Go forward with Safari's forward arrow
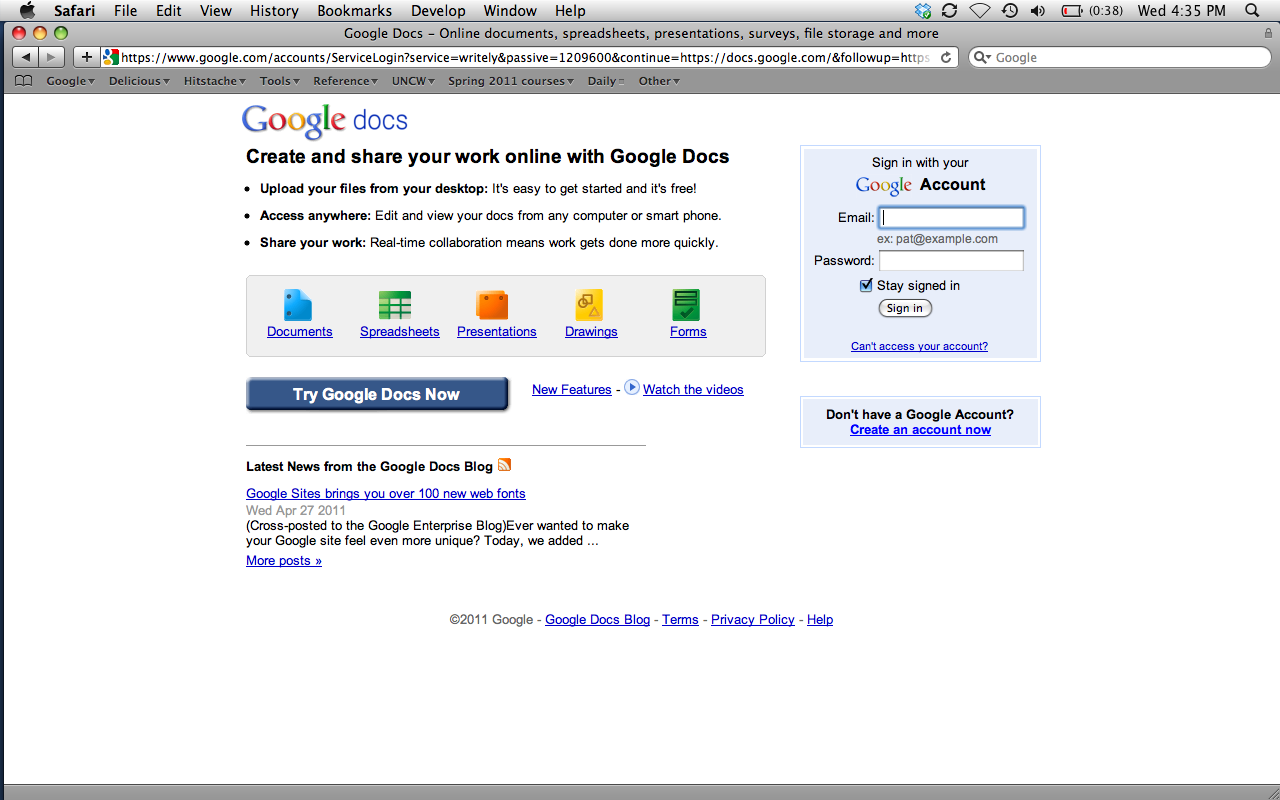The image size is (1280, 800). [x=52, y=57]
